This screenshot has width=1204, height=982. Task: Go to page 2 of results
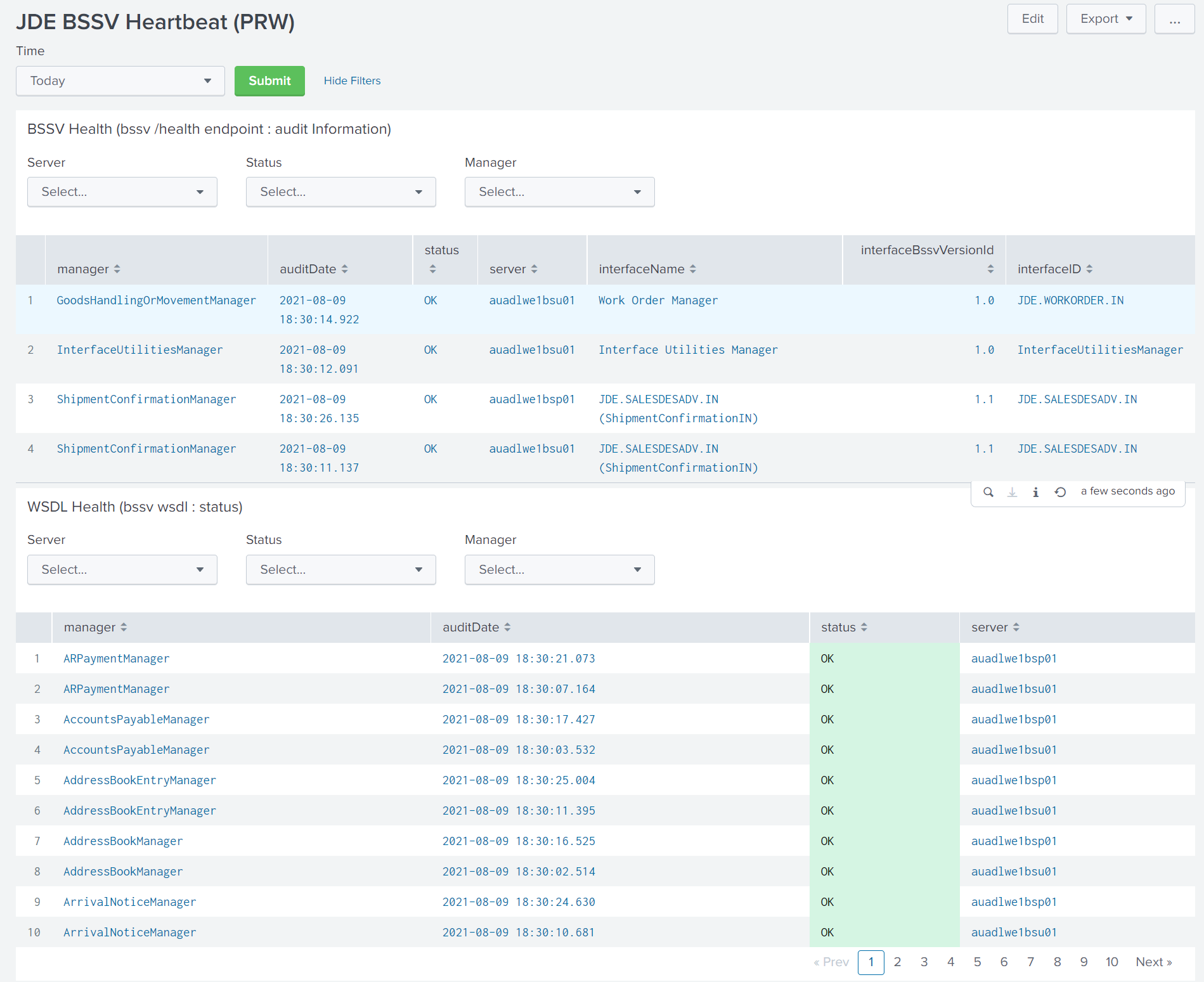click(x=897, y=962)
